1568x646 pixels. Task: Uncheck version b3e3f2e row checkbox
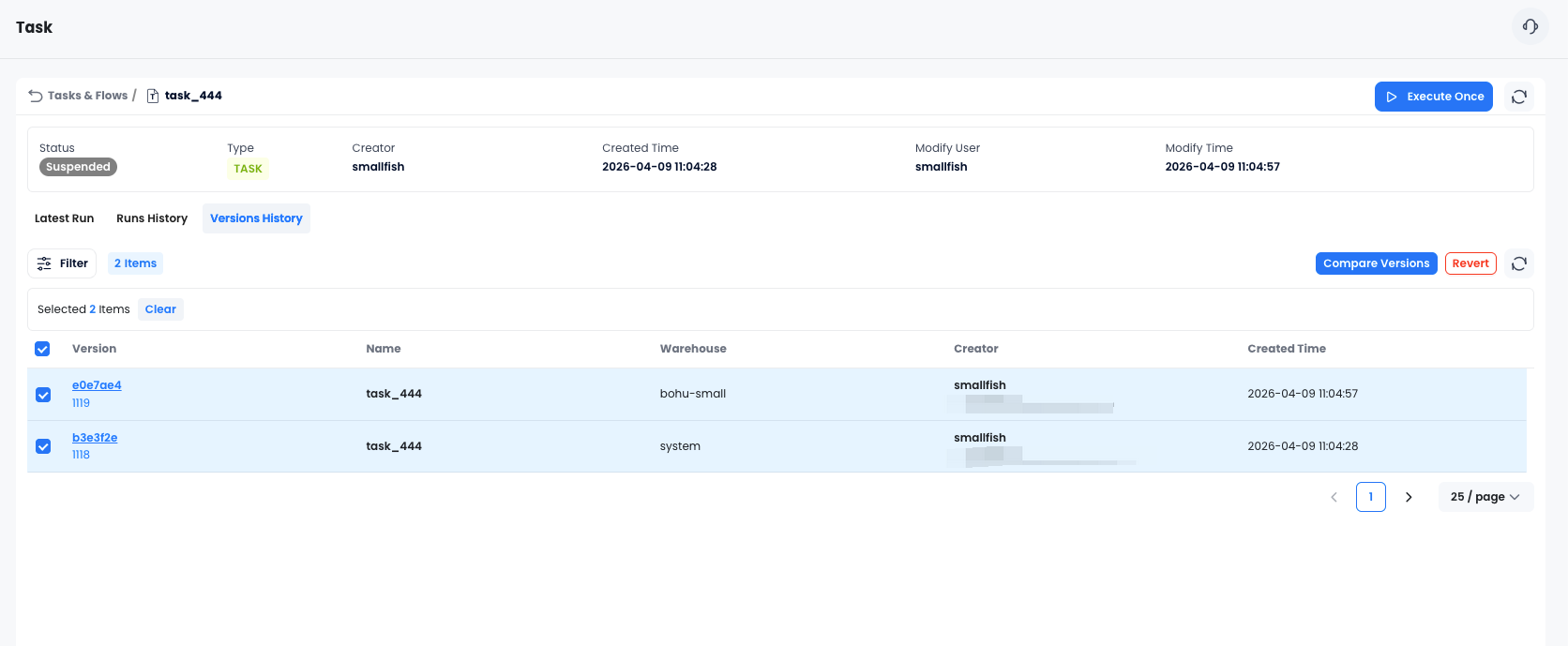coord(43,446)
